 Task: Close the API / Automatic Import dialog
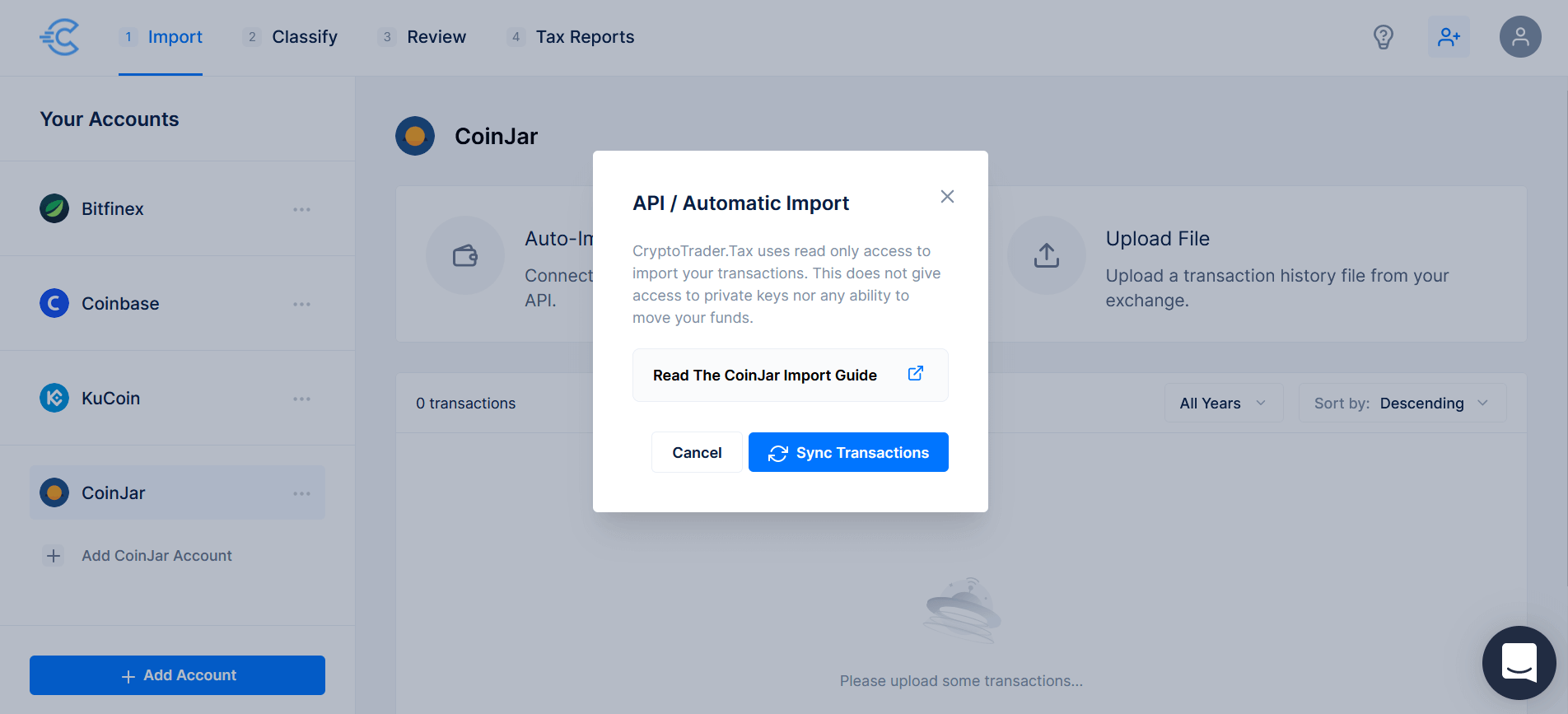tap(947, 196)
